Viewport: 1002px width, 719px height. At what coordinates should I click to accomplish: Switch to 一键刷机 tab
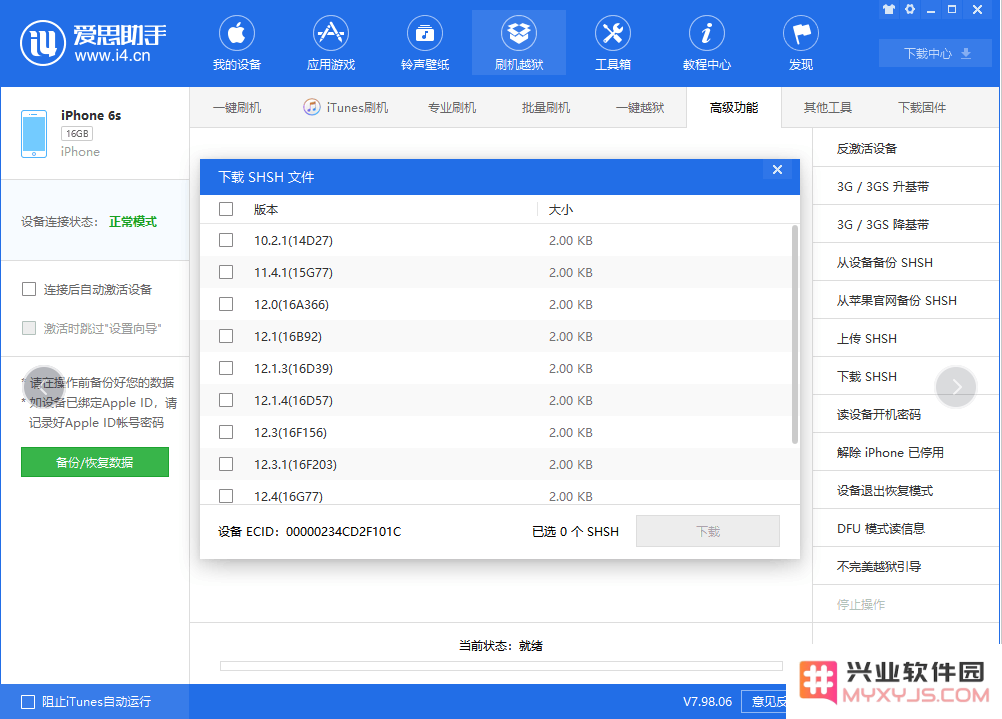(x=236, y=107)
